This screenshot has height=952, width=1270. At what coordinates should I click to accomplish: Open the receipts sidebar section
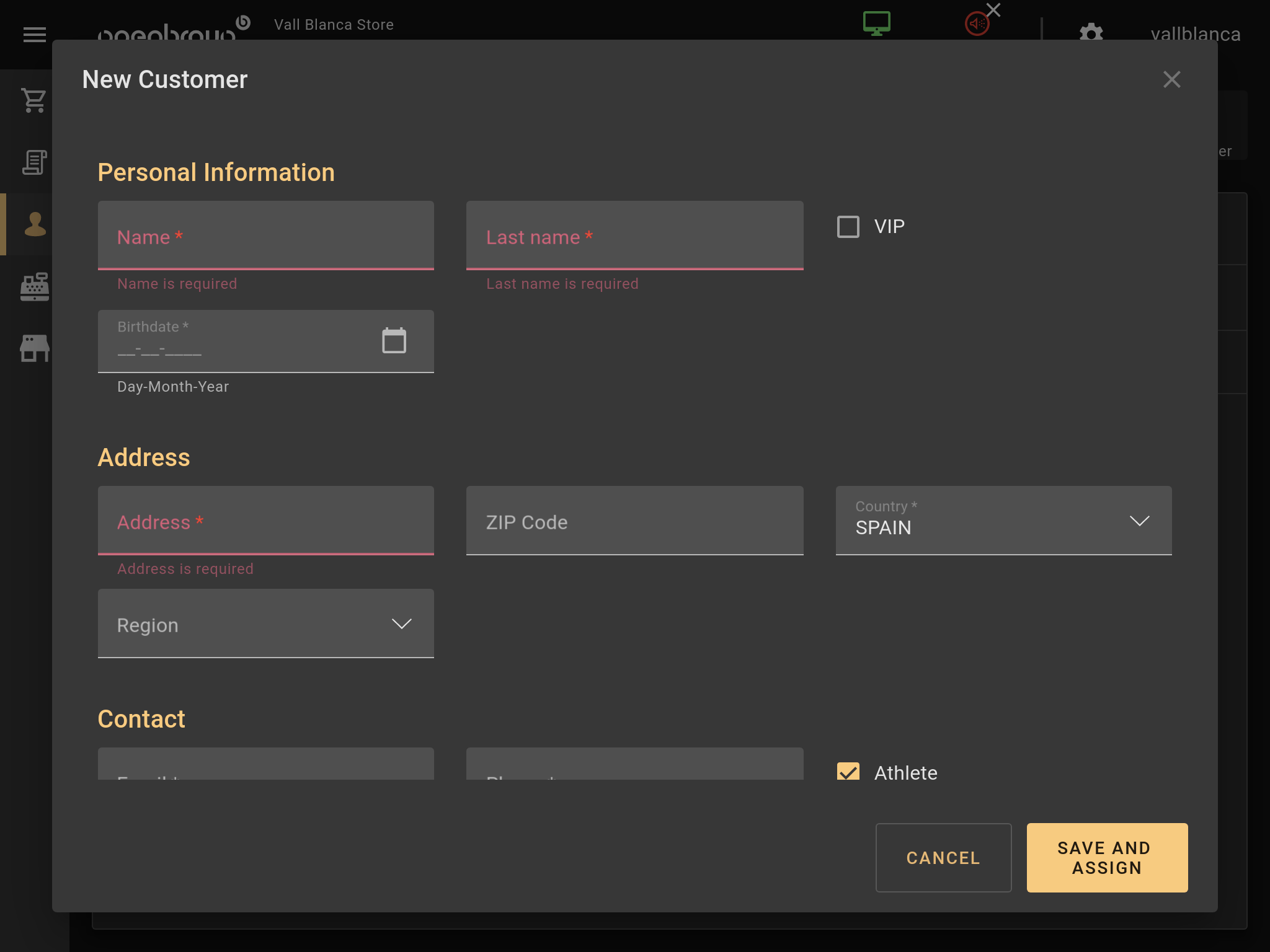[x=34, y=162]
